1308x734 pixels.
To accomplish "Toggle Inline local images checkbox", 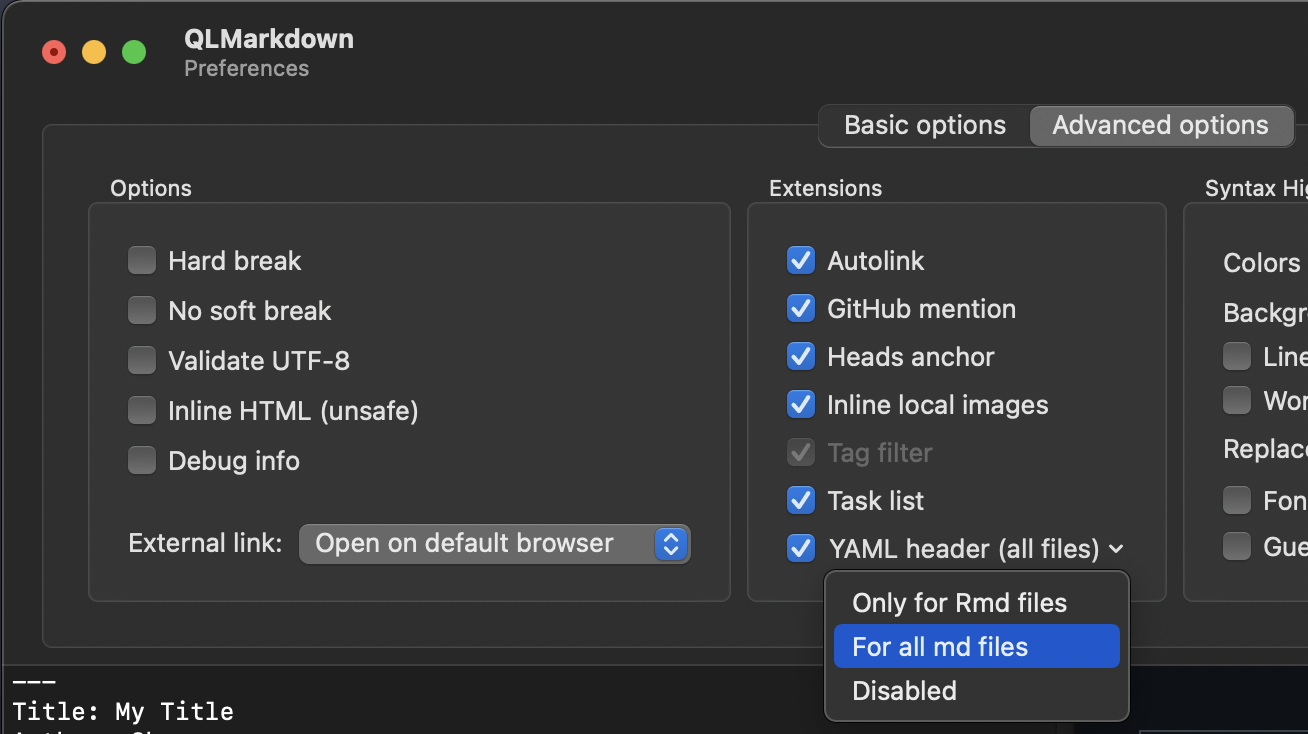I will [x=801, y=405].
